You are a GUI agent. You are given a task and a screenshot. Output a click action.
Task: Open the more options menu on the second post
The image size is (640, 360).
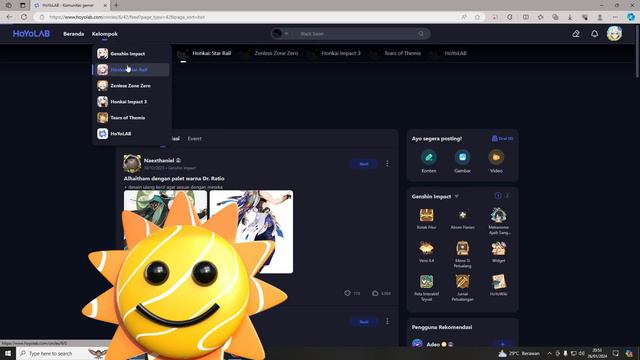pos(387,322)
